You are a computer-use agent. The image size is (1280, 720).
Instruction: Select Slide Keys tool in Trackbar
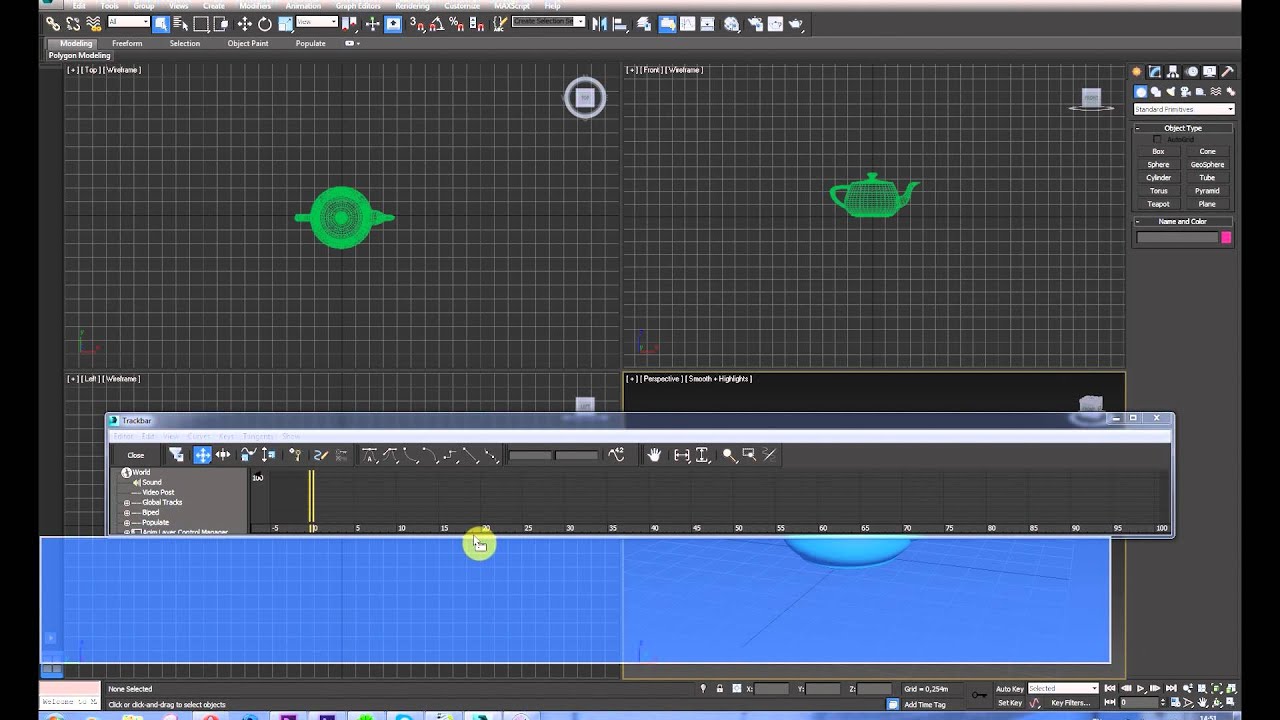click(x=223, y=455)
